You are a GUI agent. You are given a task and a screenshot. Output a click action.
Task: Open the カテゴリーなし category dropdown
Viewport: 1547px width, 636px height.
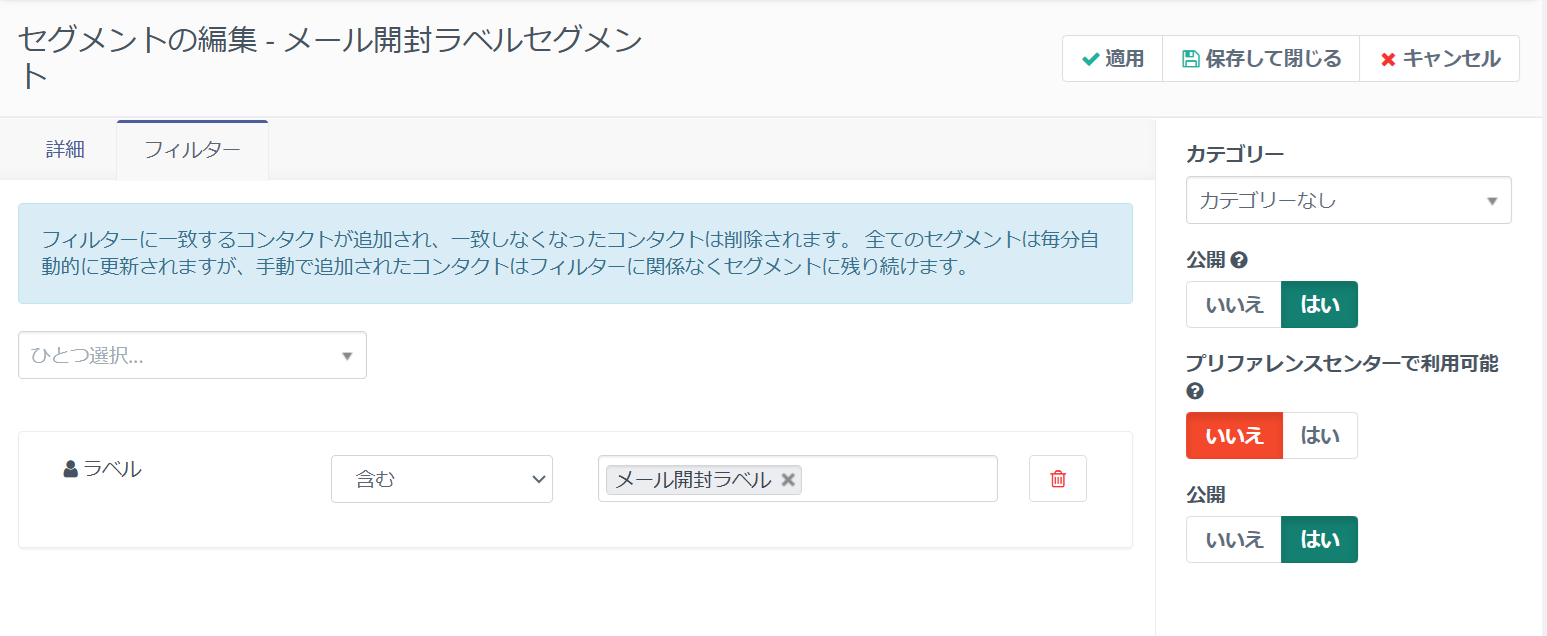[x=1348, y=201]
